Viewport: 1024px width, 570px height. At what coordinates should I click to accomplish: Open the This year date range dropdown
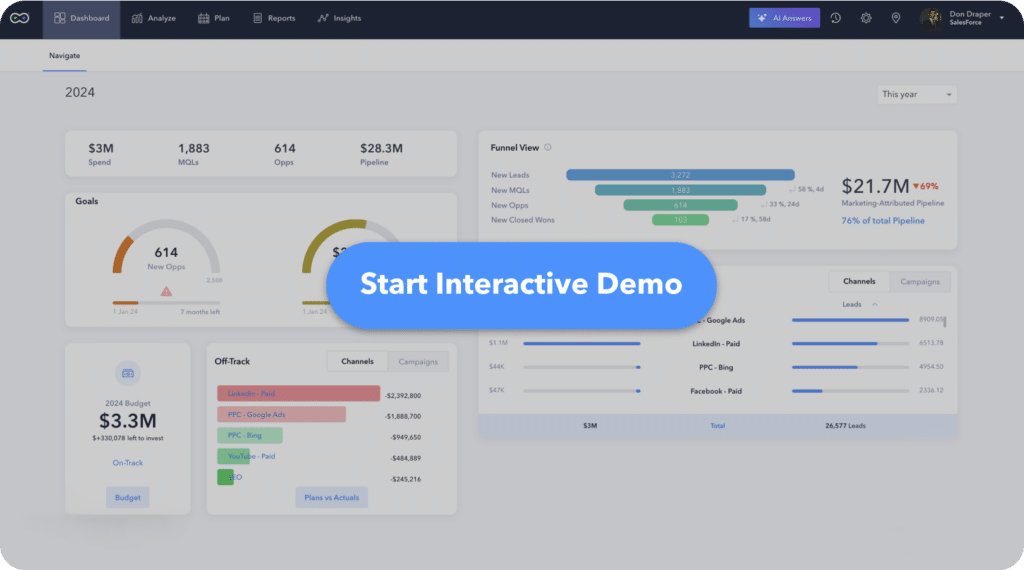tap(917, 95)
